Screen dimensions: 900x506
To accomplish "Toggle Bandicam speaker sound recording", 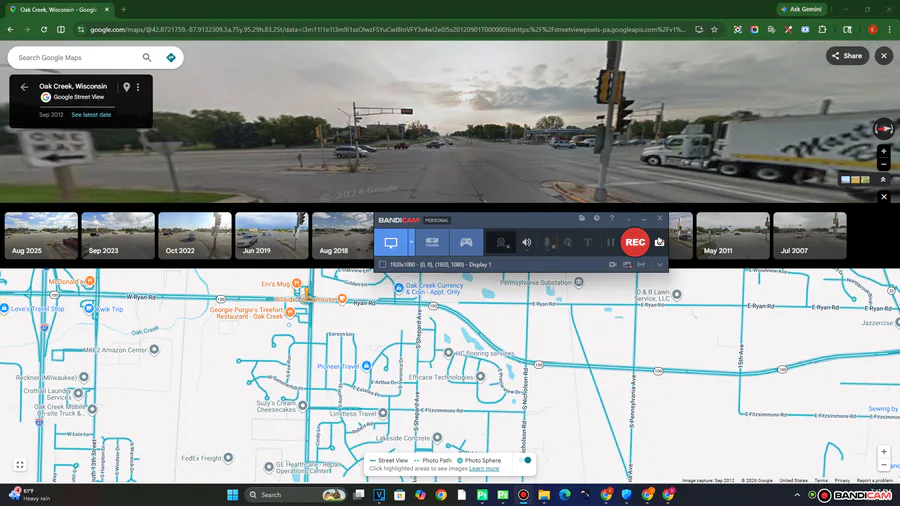I will tap(526, 243).
